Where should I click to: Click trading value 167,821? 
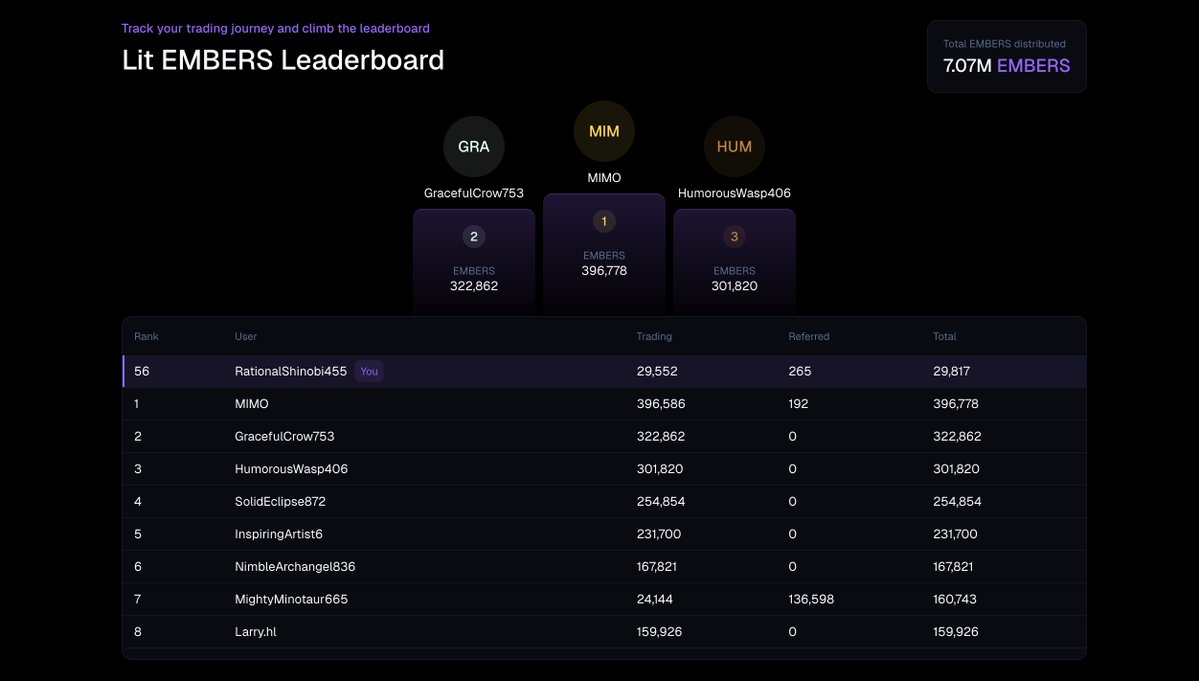[656, 567]
